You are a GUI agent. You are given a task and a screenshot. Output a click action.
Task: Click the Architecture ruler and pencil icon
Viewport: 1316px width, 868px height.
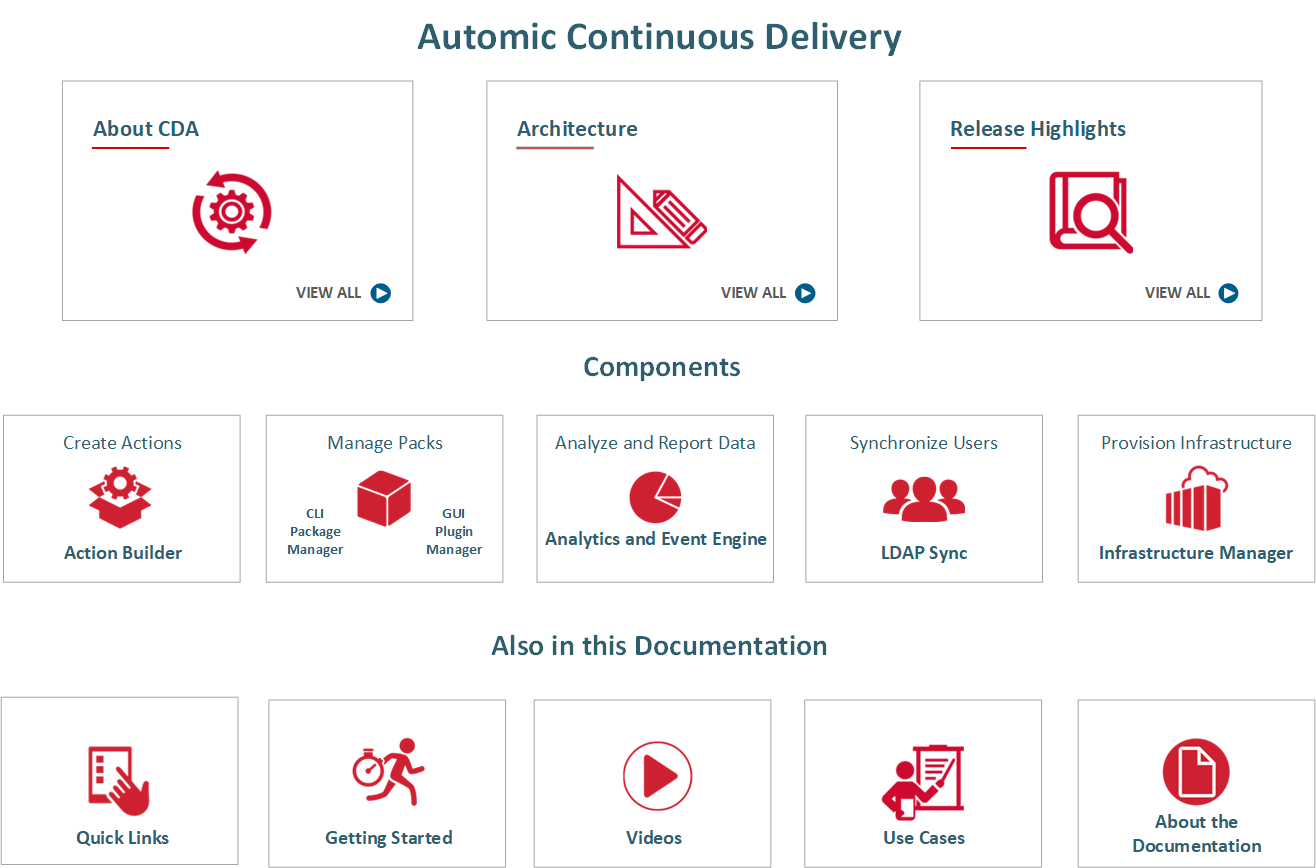point(660,212)
